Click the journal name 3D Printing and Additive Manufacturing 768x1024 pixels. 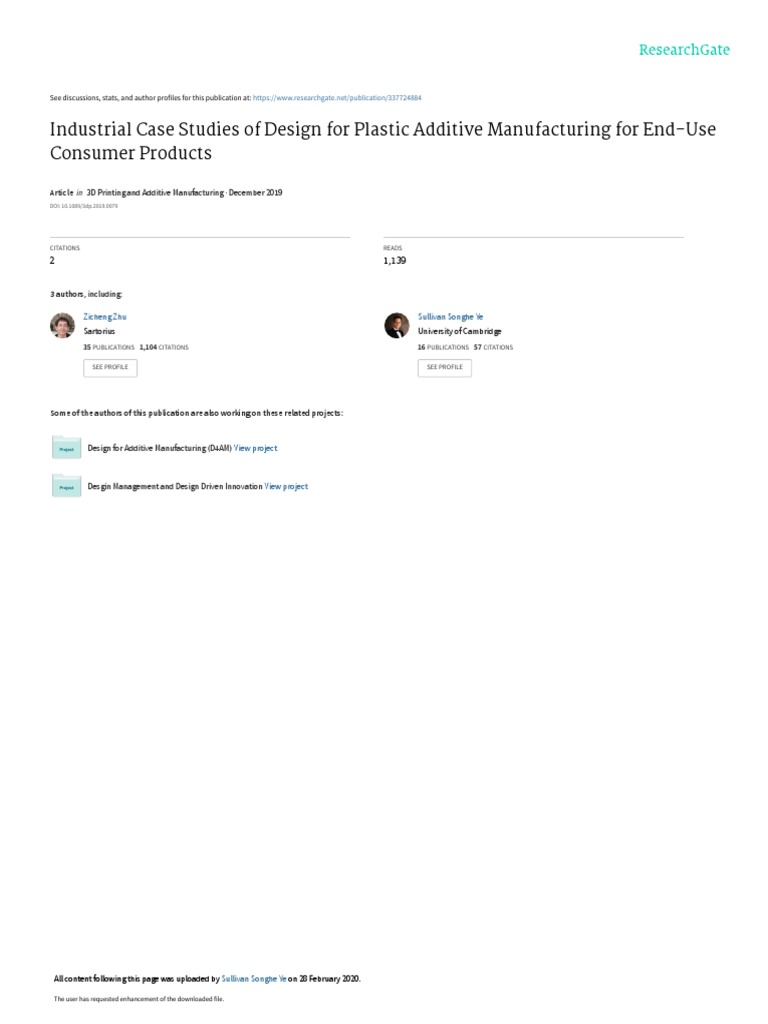point(155,193)
